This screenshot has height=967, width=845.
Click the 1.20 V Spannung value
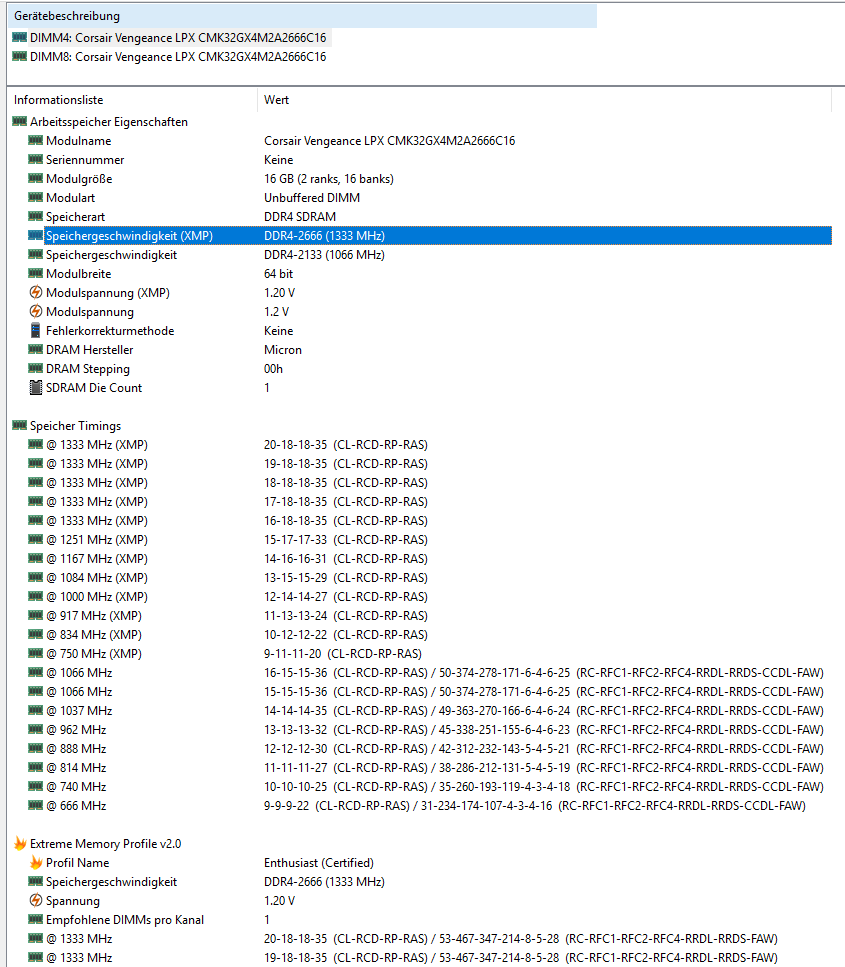pyautogui.click(x=279, y=900)
